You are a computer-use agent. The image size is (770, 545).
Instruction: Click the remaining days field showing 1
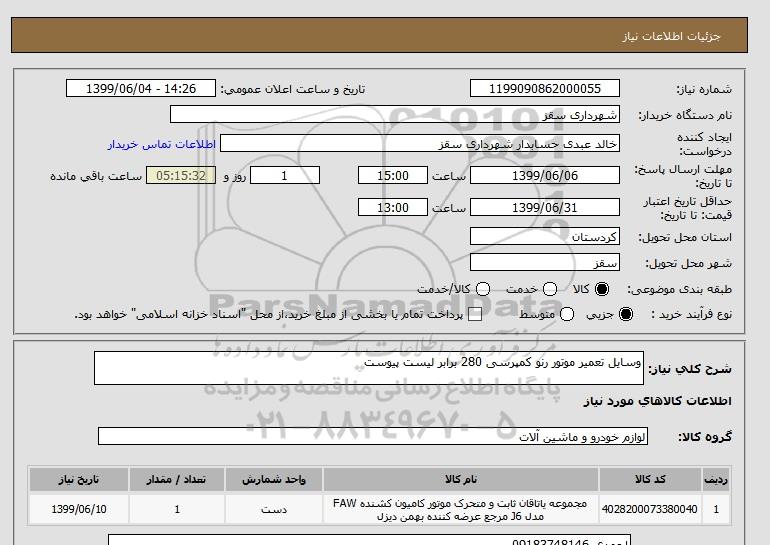point(285,175)
